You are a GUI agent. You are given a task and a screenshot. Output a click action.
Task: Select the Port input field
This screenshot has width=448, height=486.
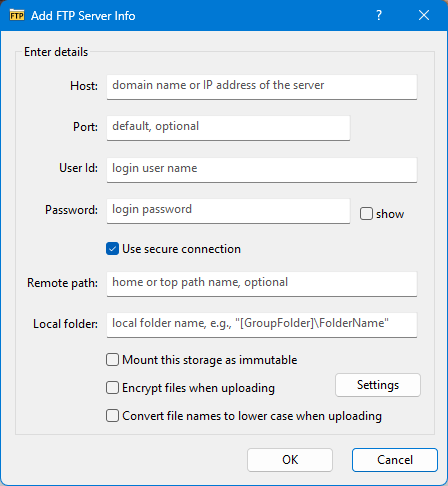pyautogui.click(x=228, y=128)
